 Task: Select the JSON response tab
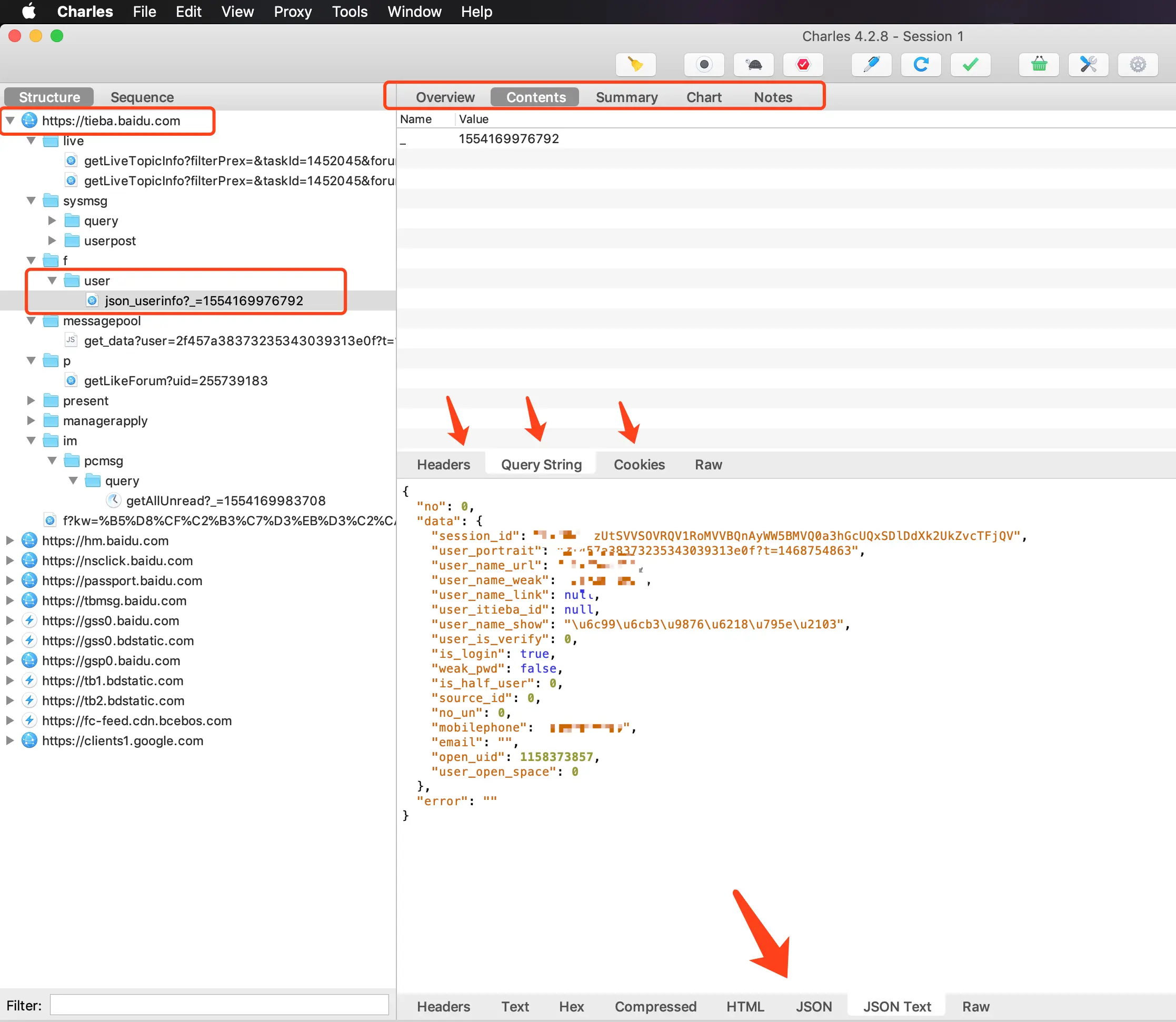[x=813, y=1006]
